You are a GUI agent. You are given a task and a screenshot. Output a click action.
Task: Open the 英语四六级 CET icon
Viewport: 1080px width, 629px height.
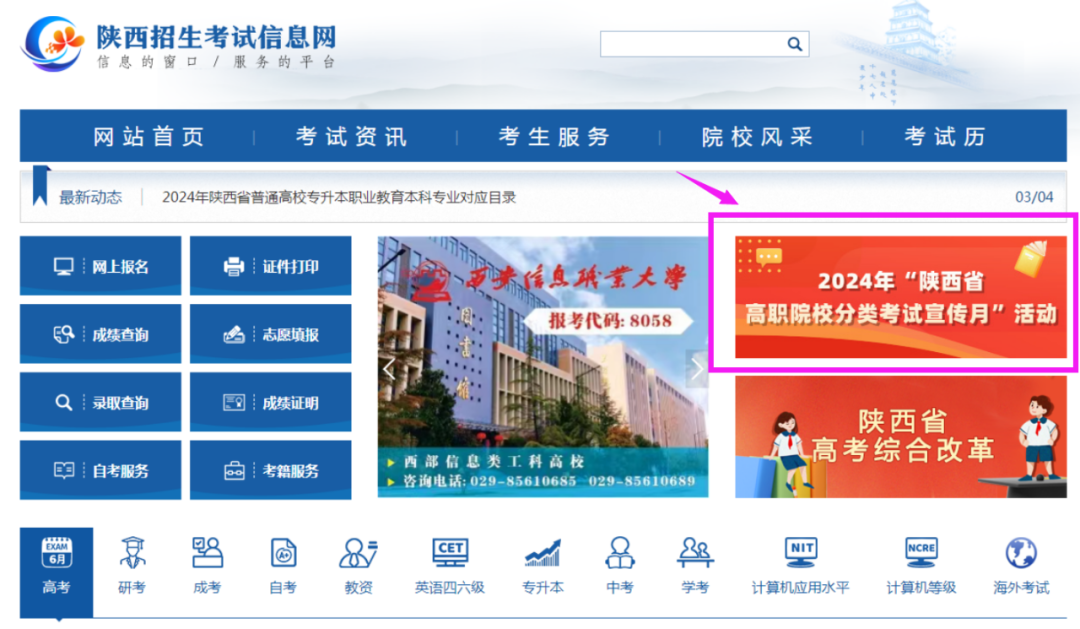pyautogui.click(x=449, y=553)
